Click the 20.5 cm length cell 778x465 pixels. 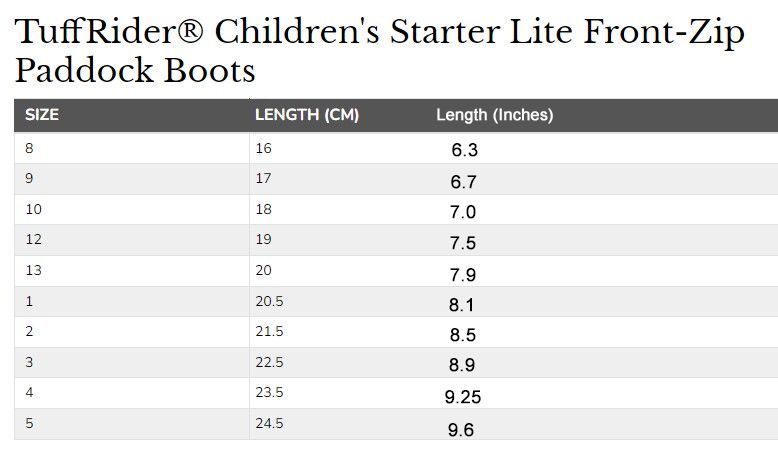coord(269,301)
